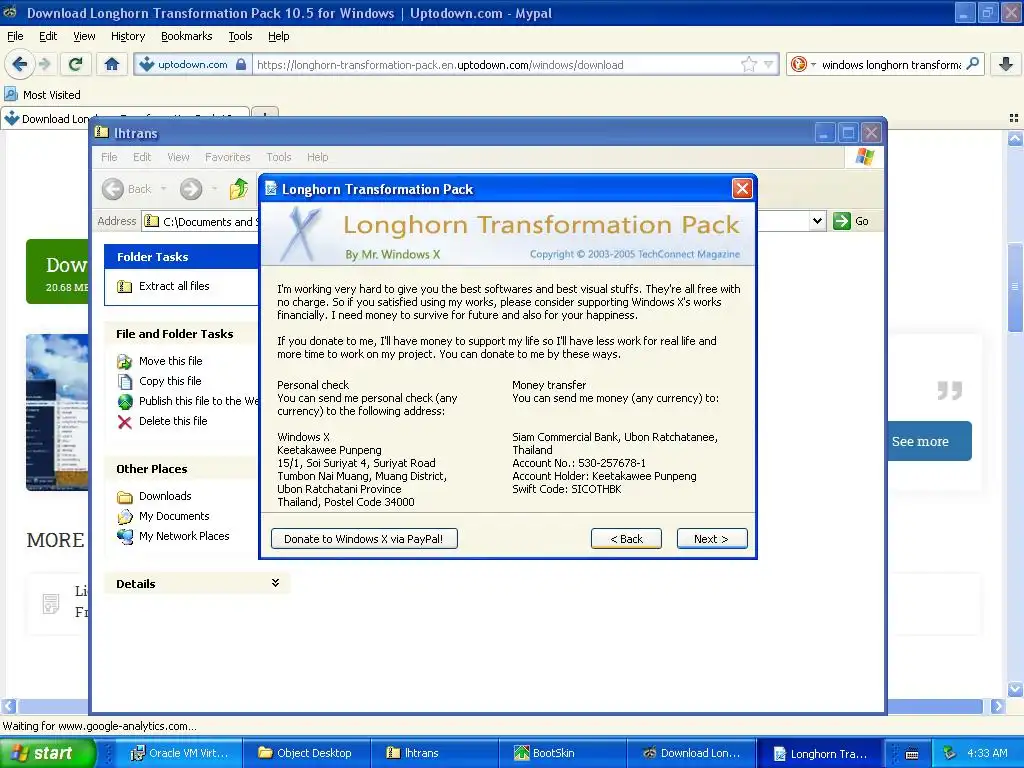Reload the page with the refresh icon
Viewport: 1024px width, 768px height.
(76, 64)
